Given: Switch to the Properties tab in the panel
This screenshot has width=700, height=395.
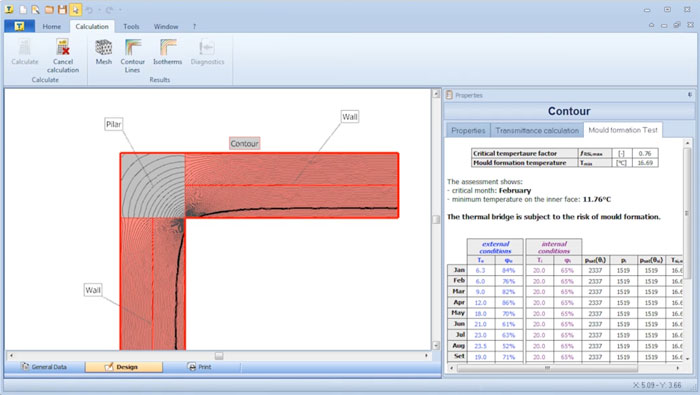Looking at the screenshot, I should [468, 130].
